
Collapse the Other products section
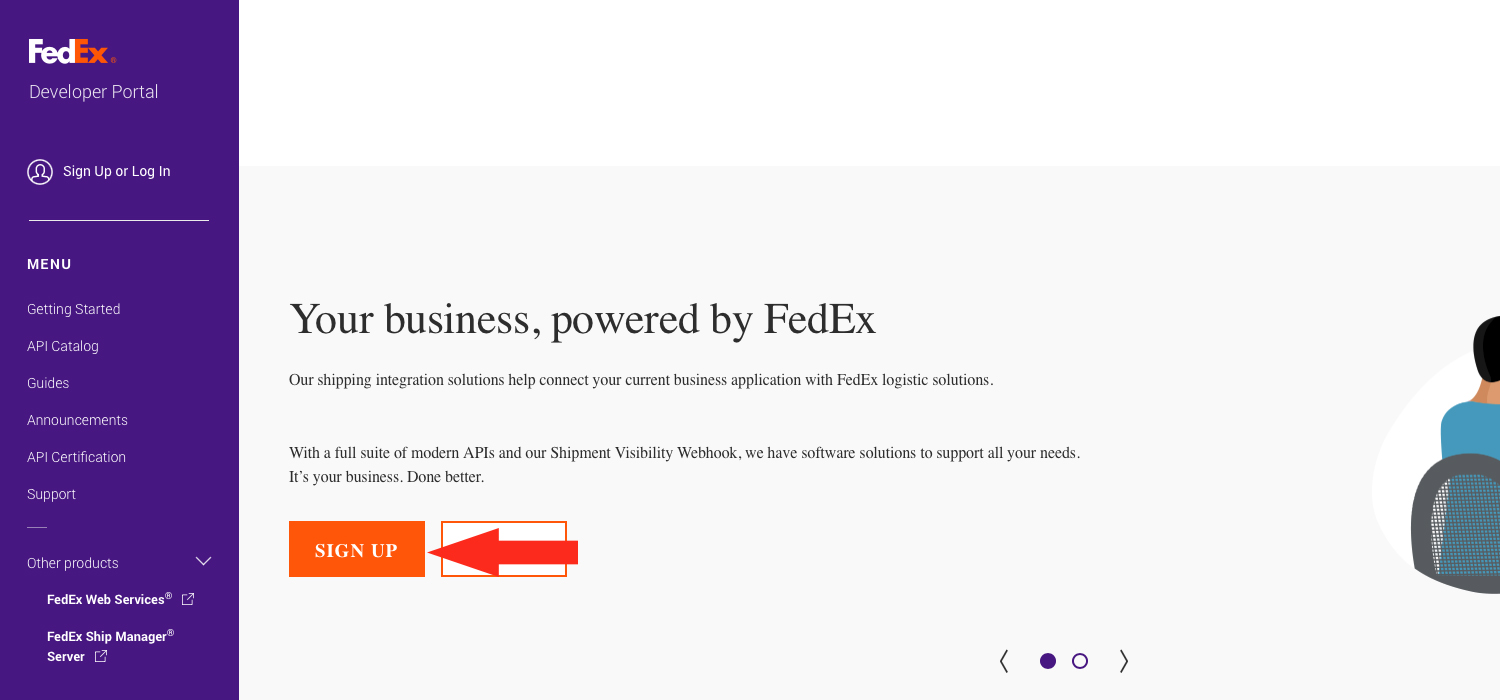204,561
